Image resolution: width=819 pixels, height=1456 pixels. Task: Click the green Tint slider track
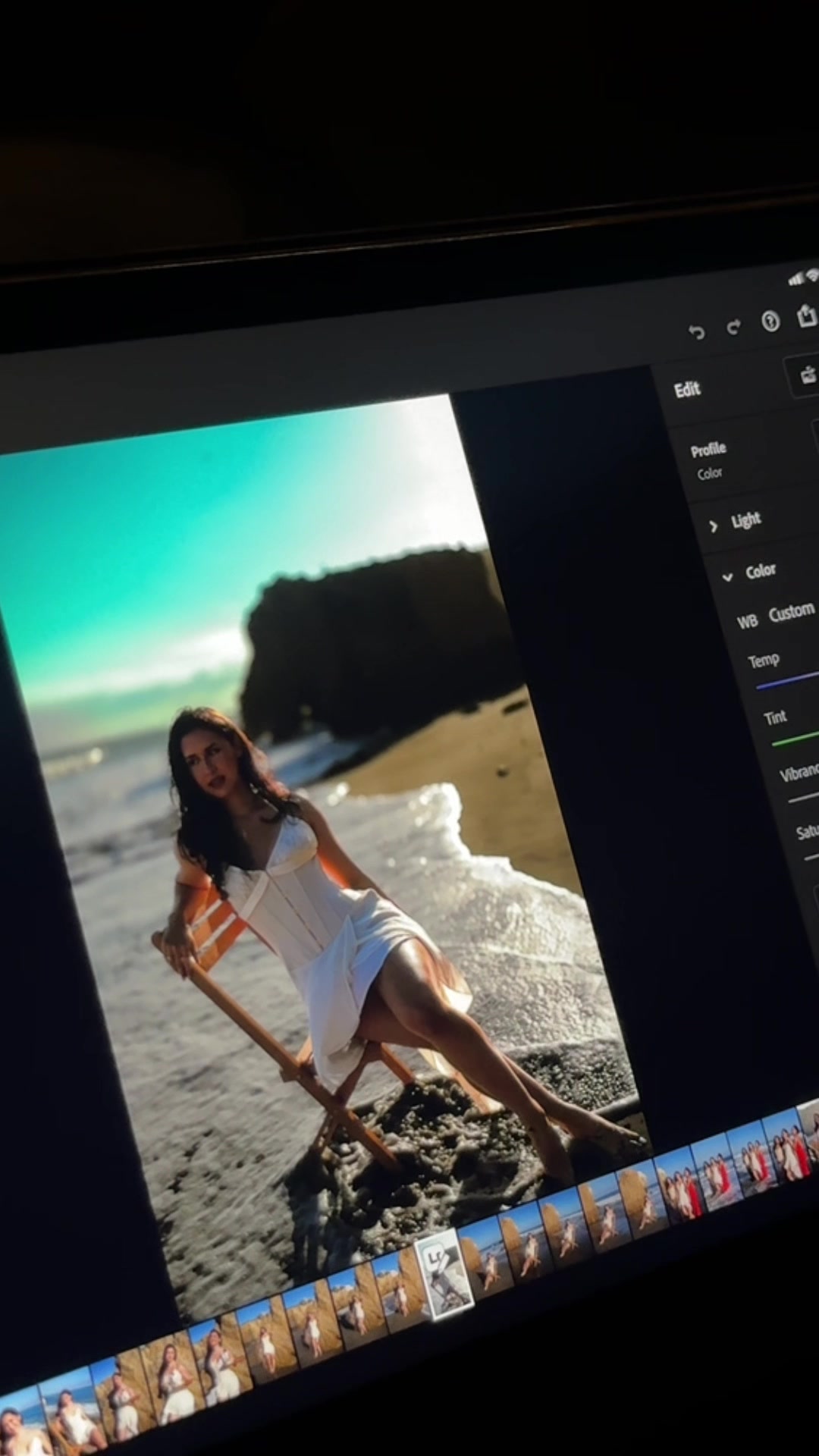[795, 739]
